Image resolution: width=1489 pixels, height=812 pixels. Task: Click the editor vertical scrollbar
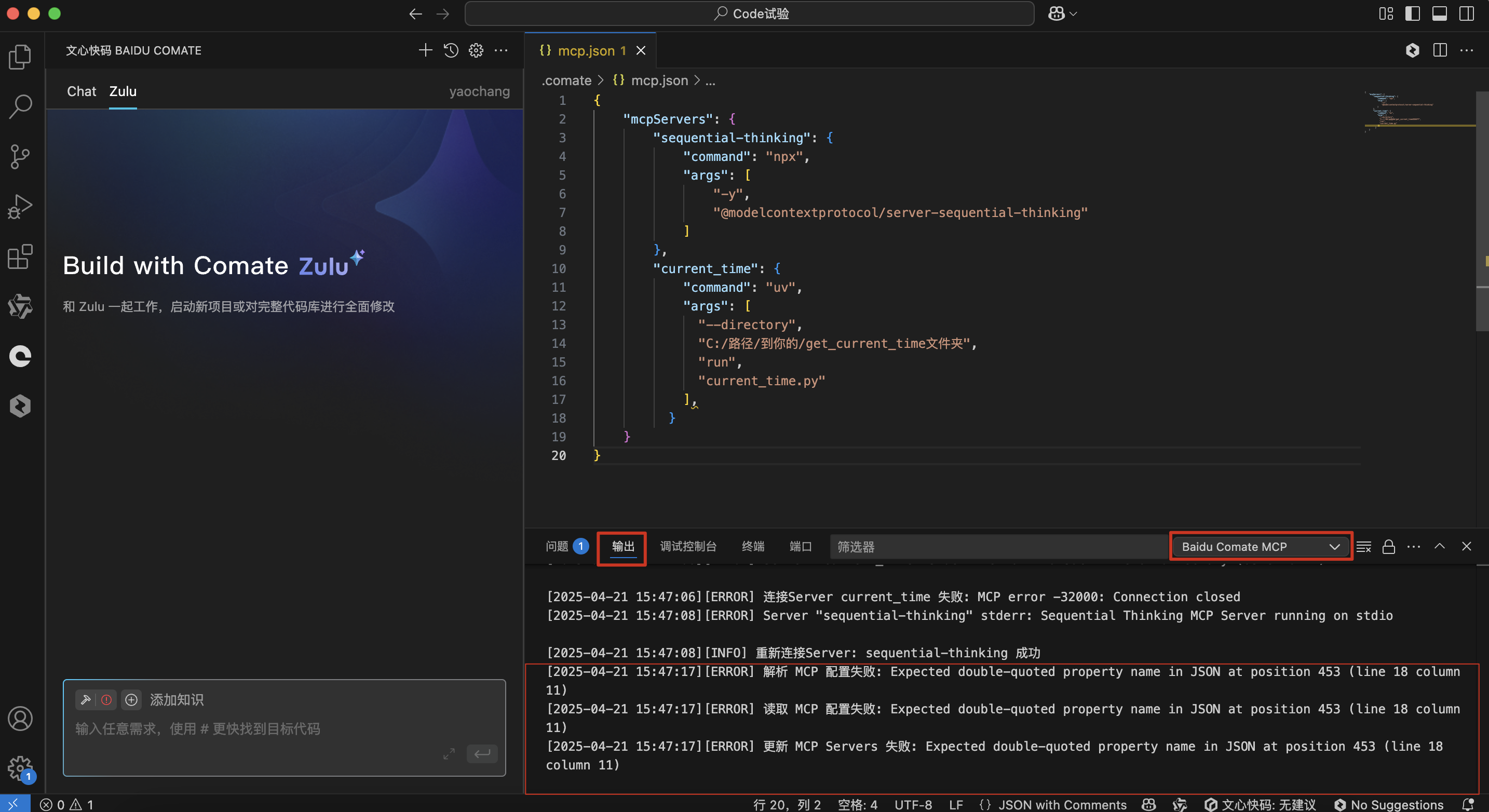[x=1482, y=211]
